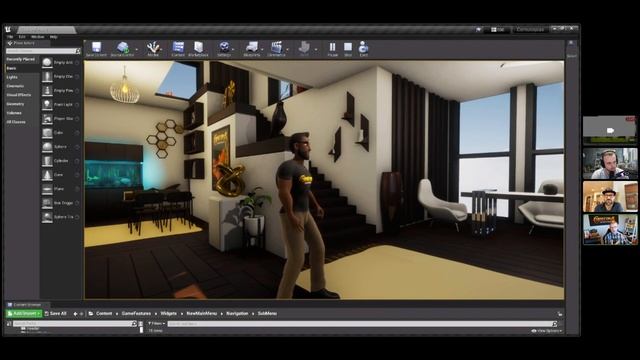
Task: Open Source Control dropdown arrow
Action: pos(136,49)
